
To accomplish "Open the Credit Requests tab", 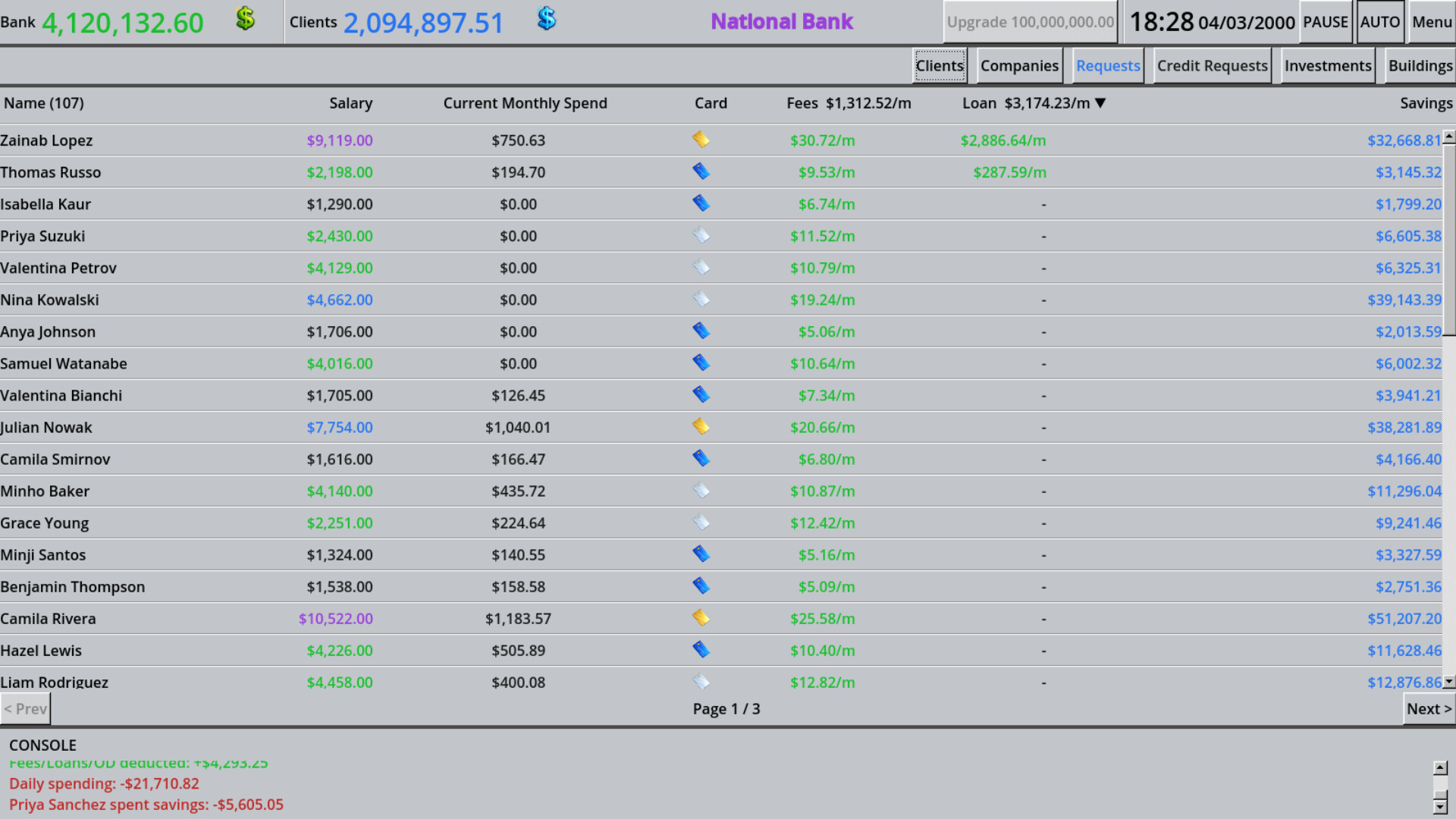I will [1211, 65].
